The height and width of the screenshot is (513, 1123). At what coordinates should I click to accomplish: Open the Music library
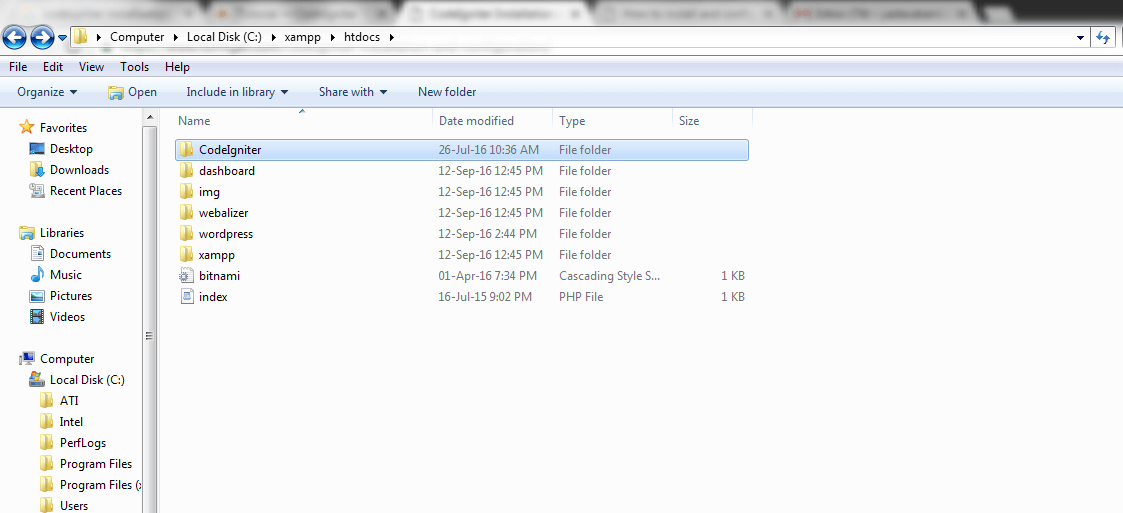click(x=56, y=274)
